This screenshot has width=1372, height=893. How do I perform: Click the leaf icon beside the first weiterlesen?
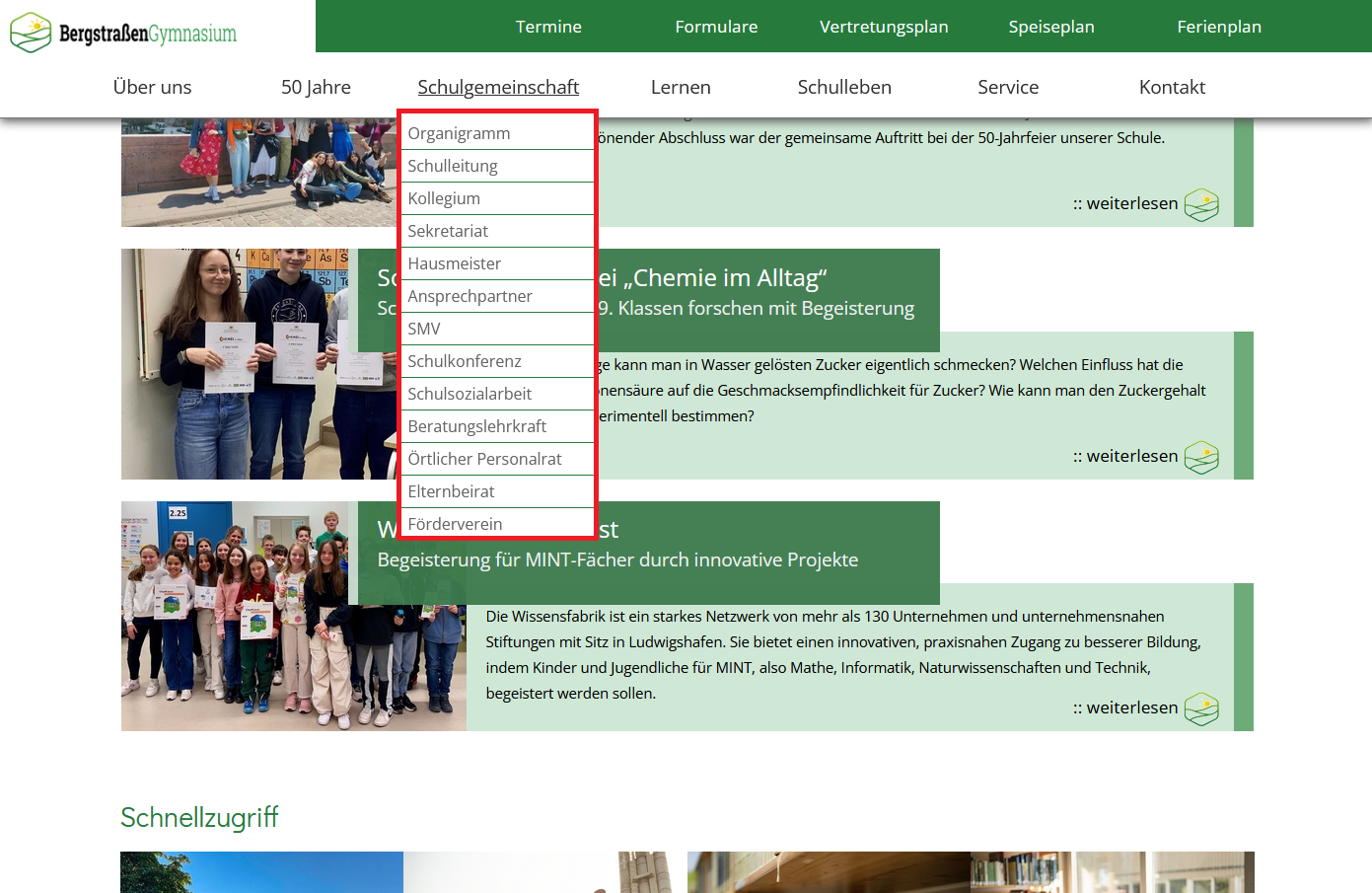click(1200, 204)
